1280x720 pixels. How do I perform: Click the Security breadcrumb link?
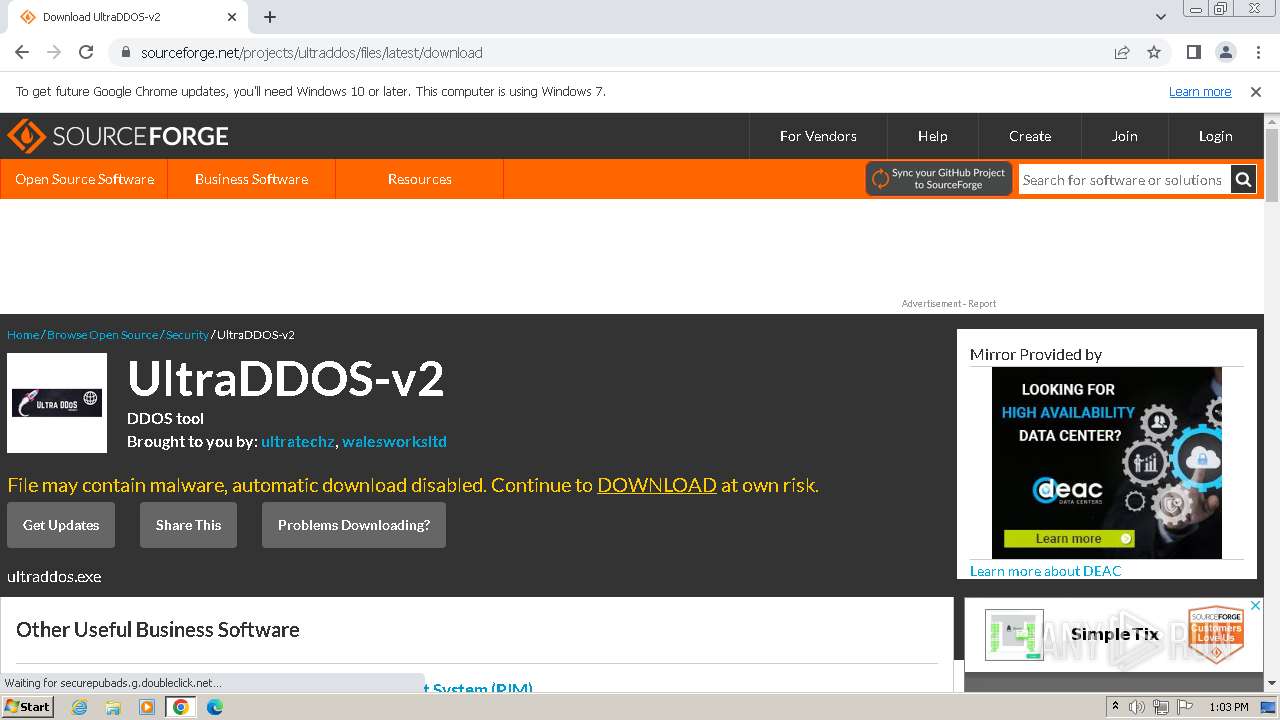pos(187,335)
